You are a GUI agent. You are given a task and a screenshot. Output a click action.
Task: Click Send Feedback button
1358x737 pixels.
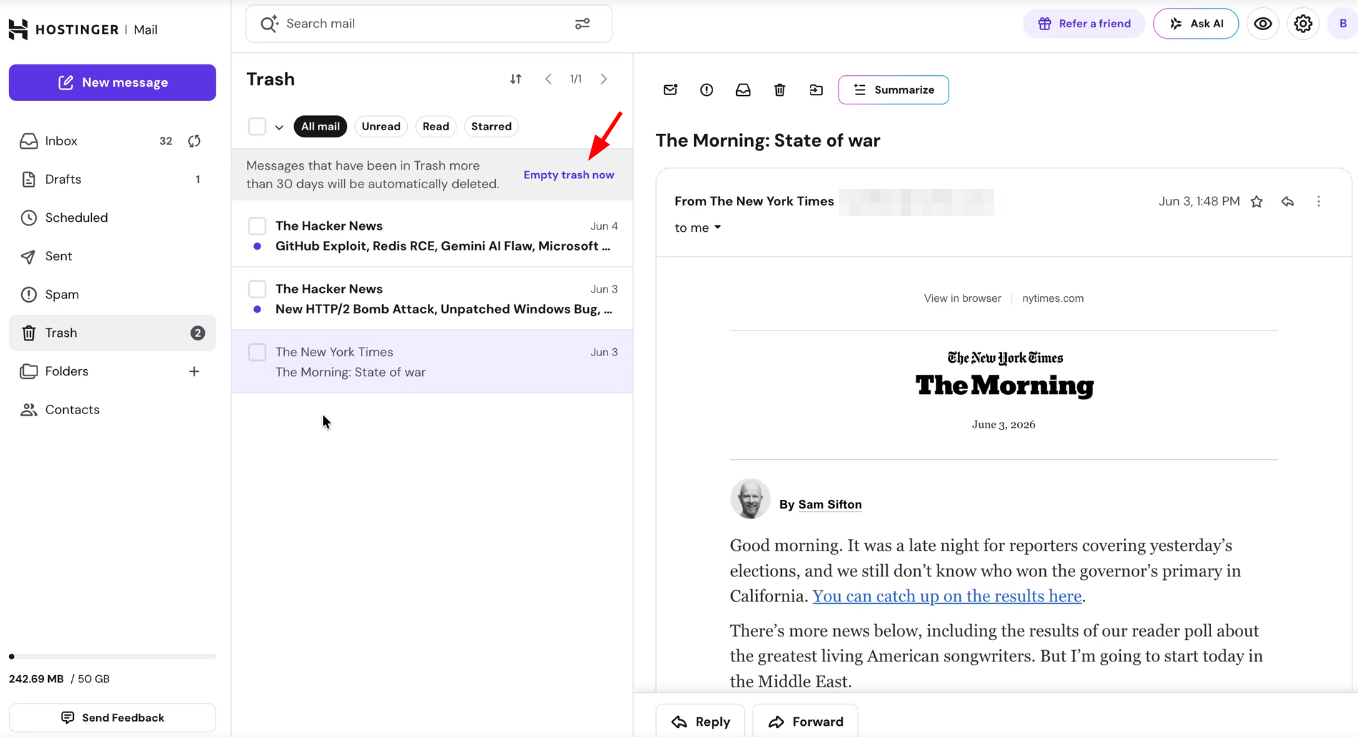tap(112, 718)
